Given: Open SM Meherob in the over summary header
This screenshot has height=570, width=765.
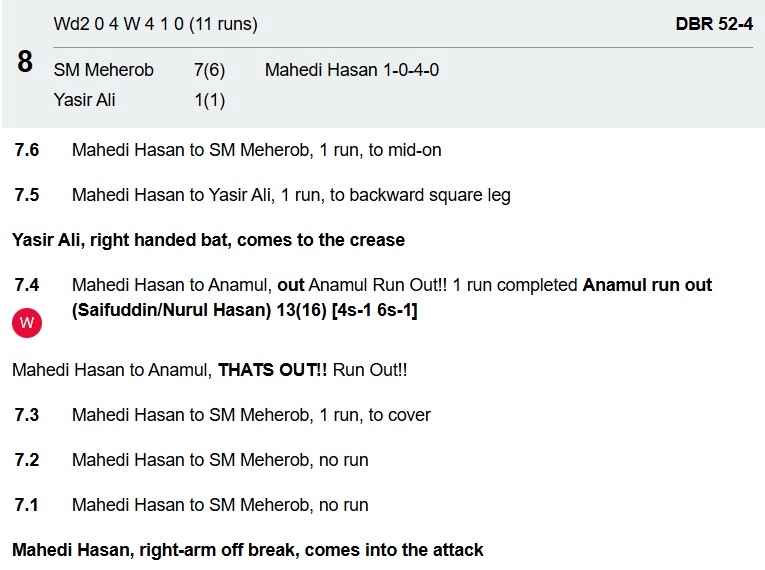Looking at the screenshot, I should coord(101,69).
